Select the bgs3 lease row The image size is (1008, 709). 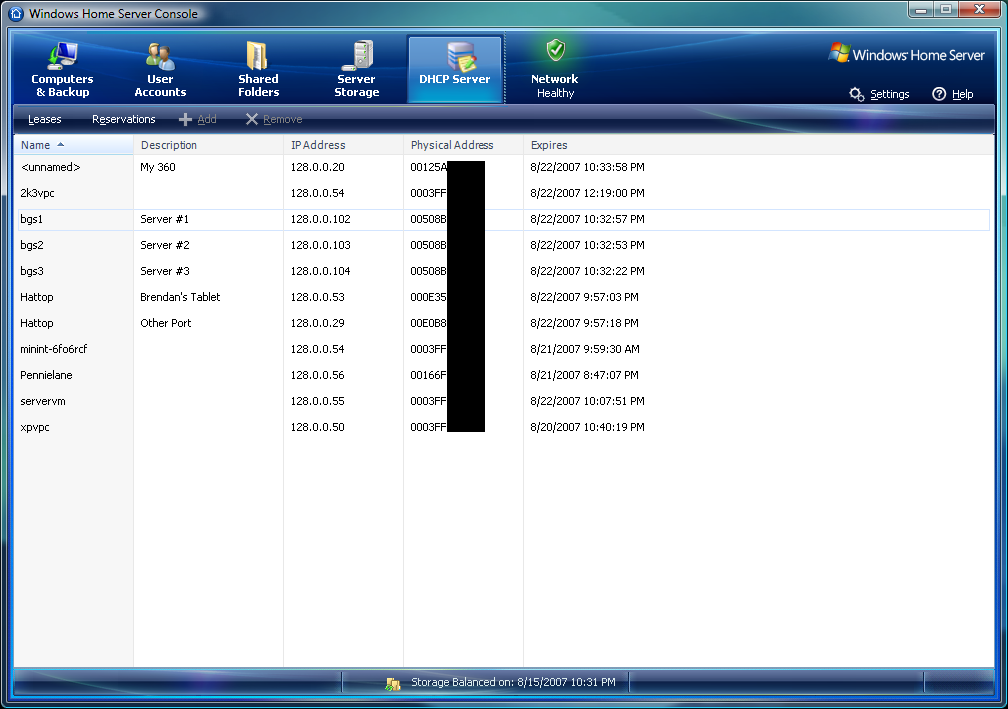503,271
